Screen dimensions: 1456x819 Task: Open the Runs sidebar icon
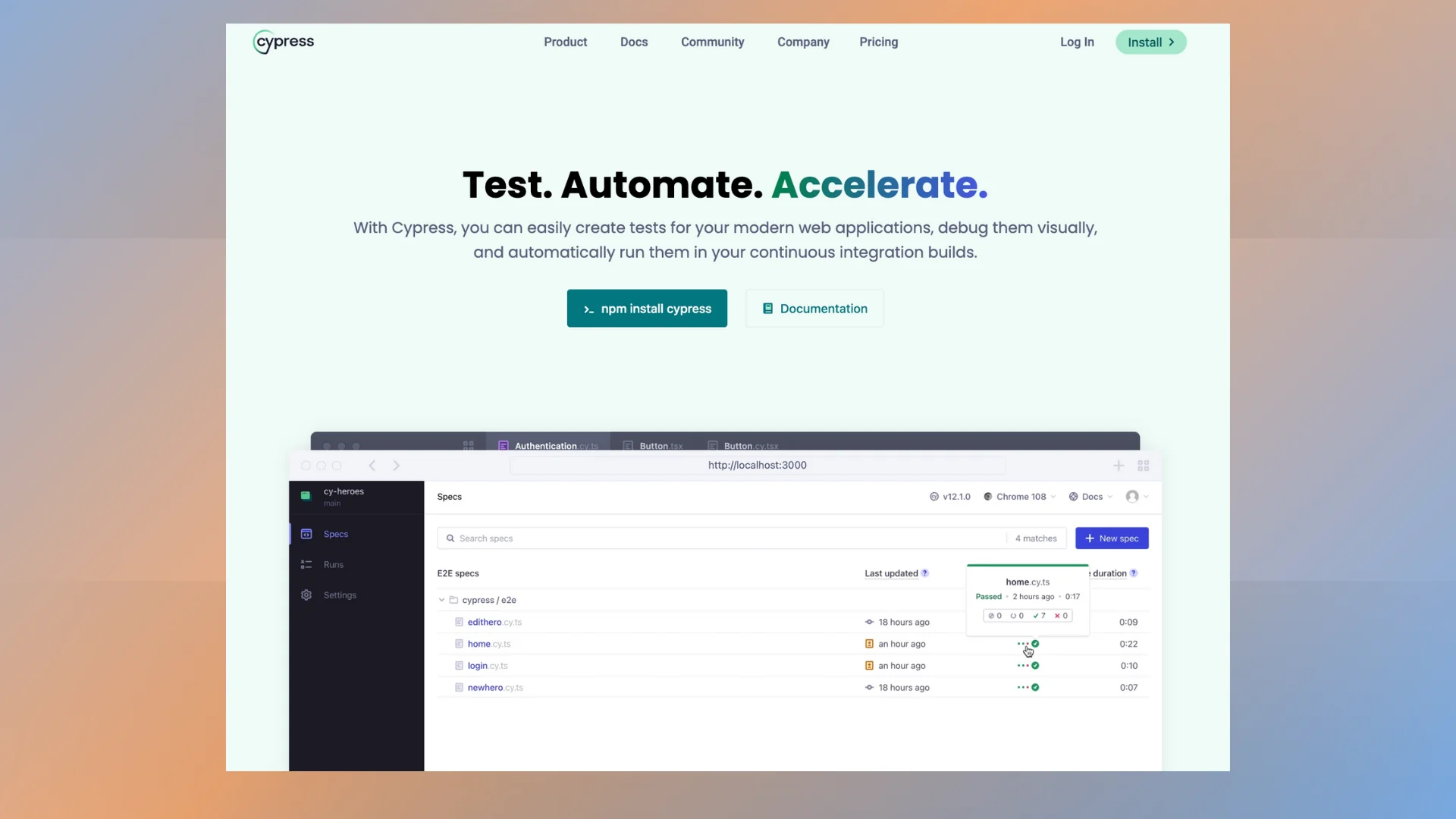(306, 564)
